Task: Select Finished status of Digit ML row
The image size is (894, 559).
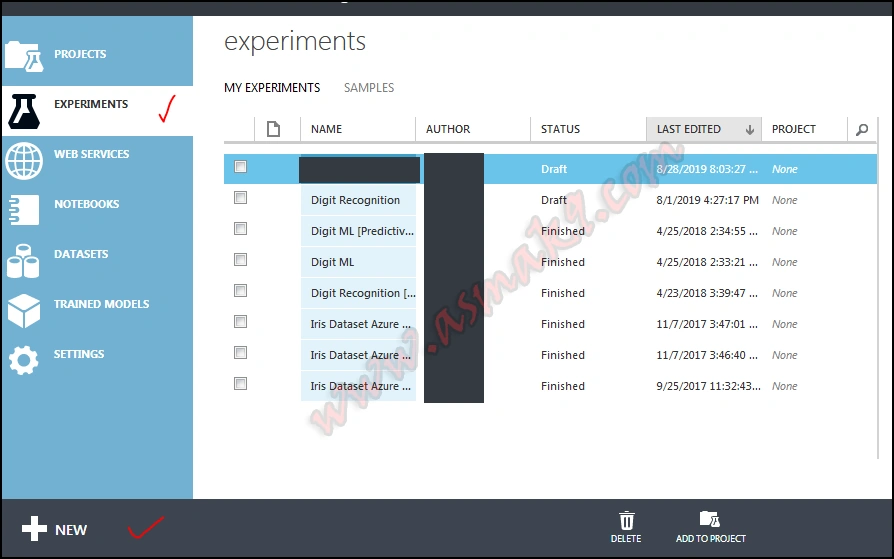Action: (563, 262)
